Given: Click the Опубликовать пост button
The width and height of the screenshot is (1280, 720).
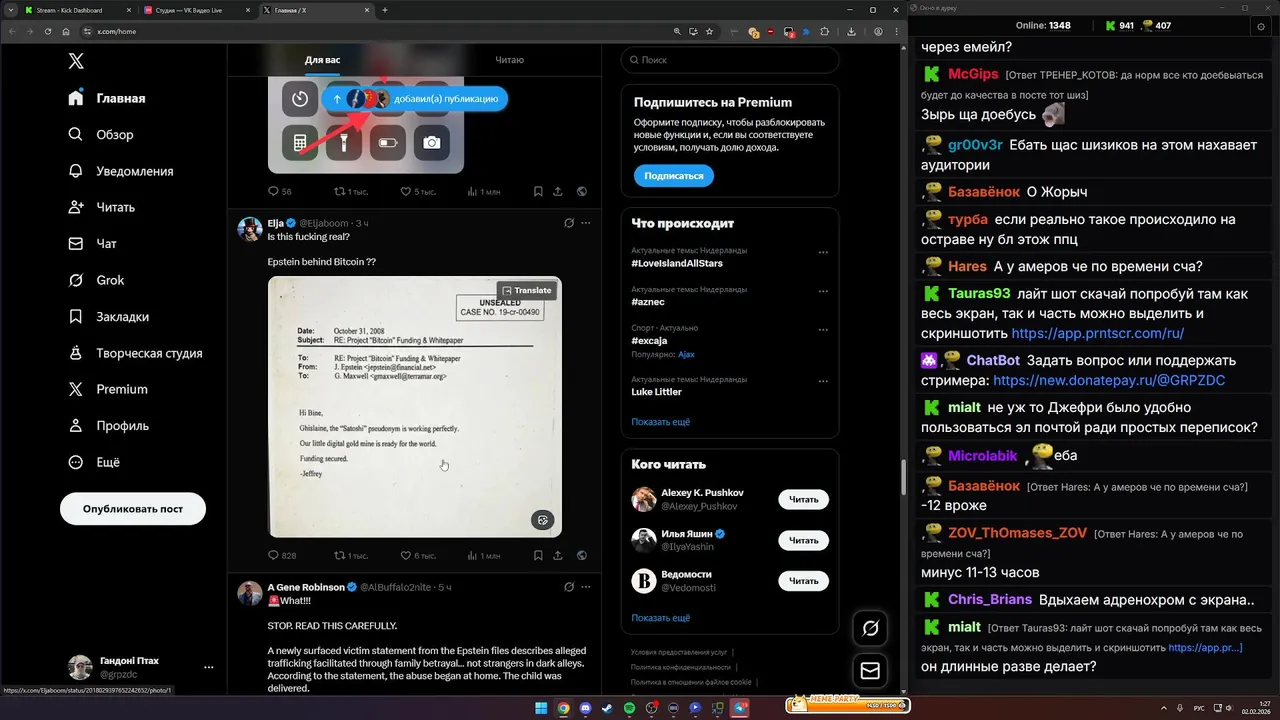Looking at the screenshot, I should tap(133, 508).
